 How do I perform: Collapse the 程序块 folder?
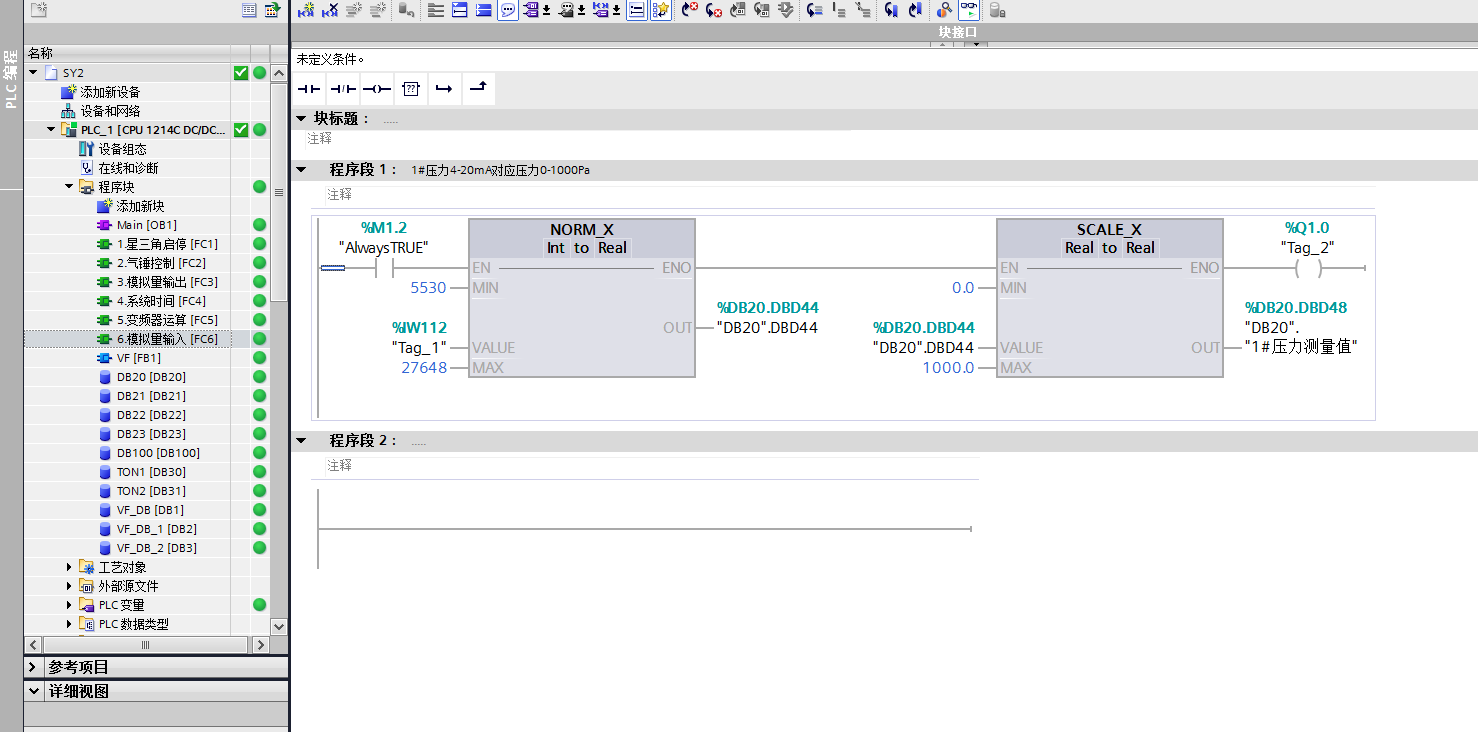click(x=69, y=187)
